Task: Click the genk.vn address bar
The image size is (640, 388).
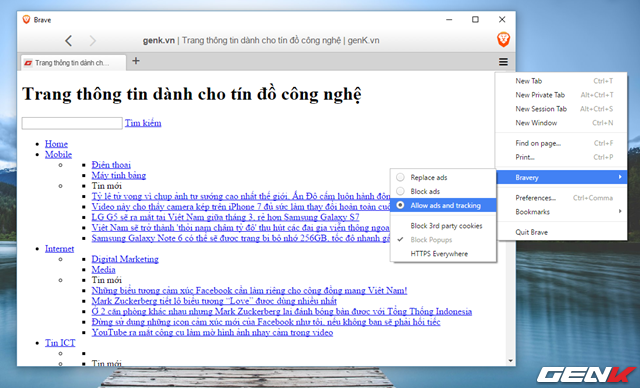Action: pyautogui.click(x=261, y=40)
